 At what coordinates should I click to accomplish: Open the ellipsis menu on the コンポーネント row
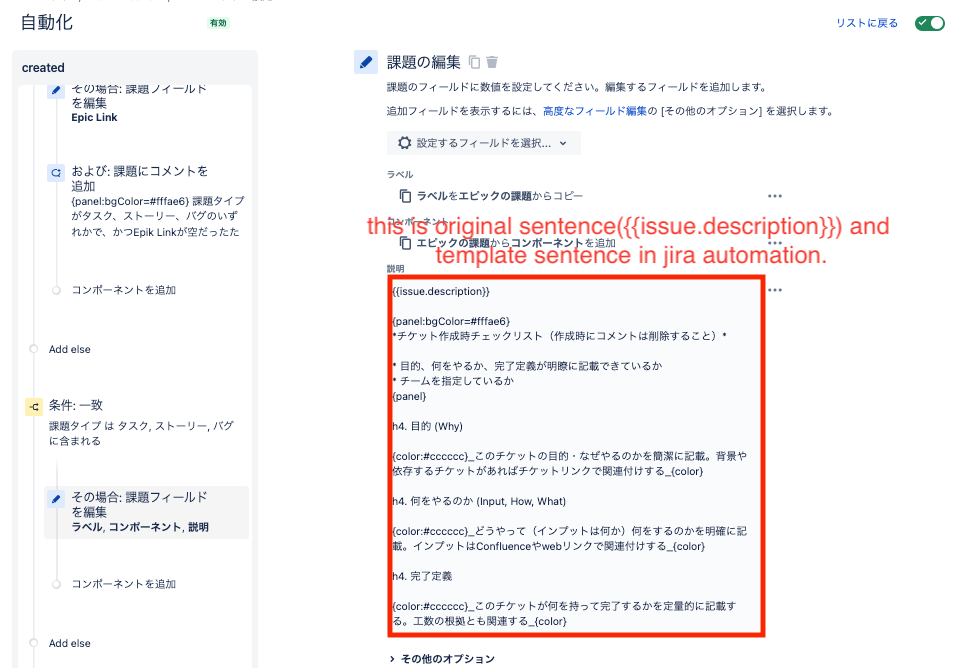[x=775, y=242]
